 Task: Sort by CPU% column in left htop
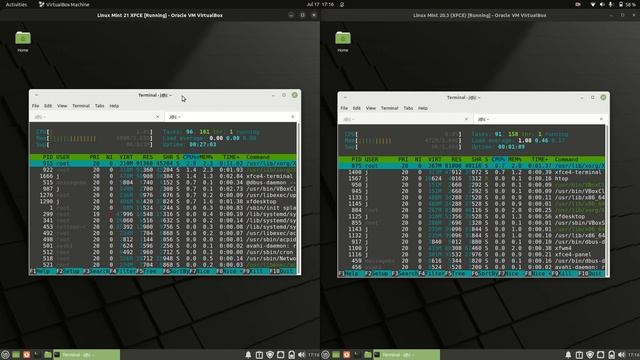coord(190,157)
